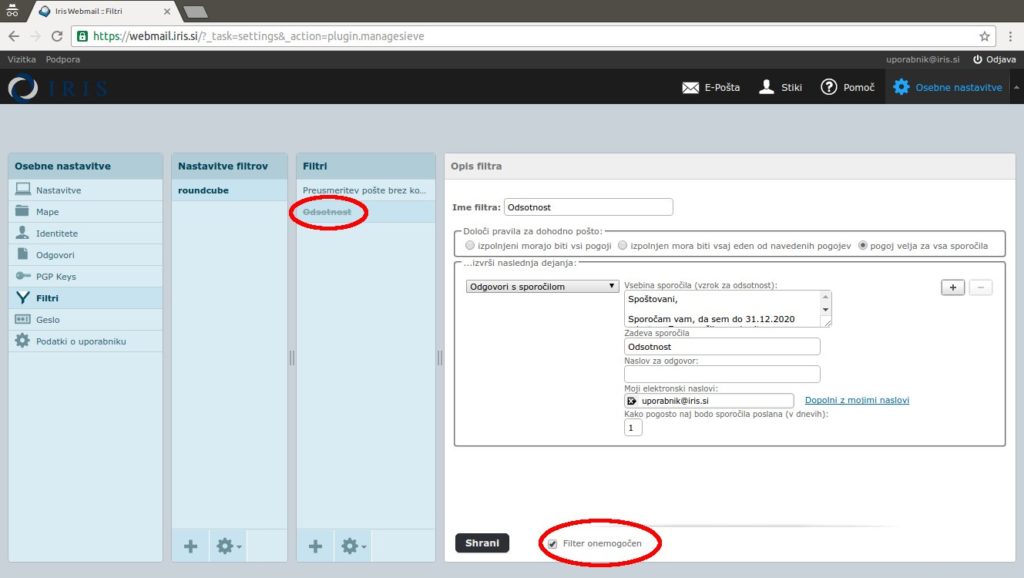Select 'izpolnjeni morajo biti vsi pogoji' radio
Image resolution: width=1024 pixels, height=578 pixels.
(472, 245)
